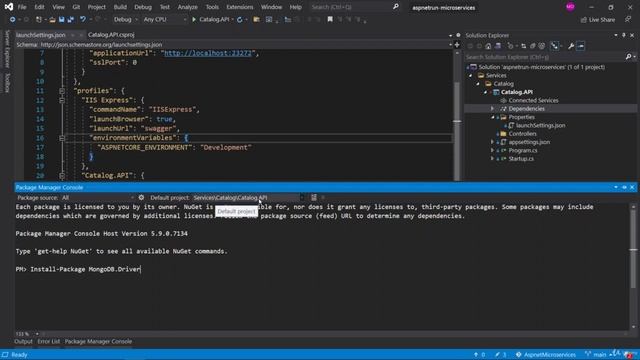Open the Default project dropdown

pos(249,198)
